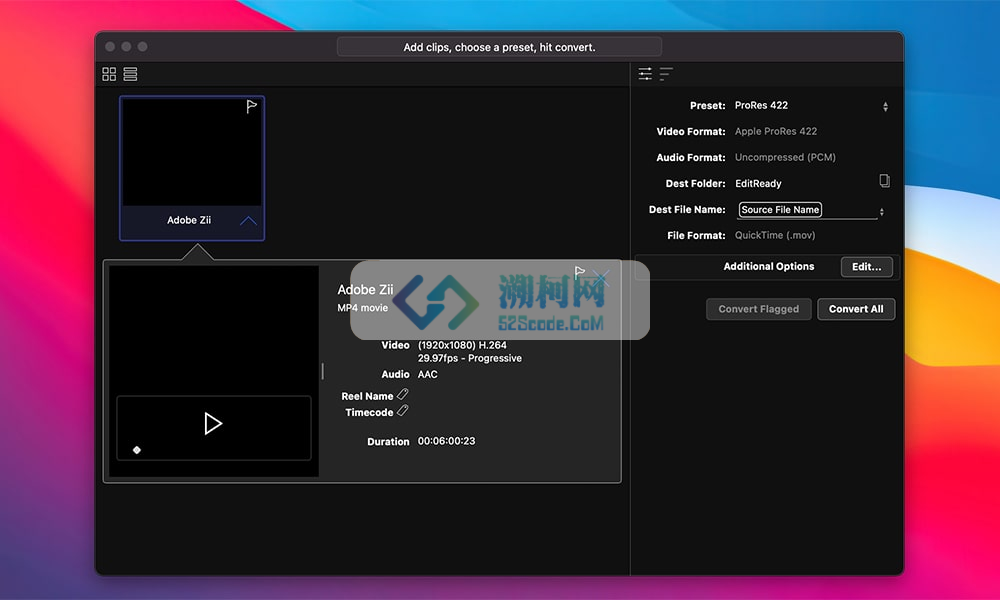Image resolution: width=1000 pixels, height=600 pixels.
Task: Click the EditReady dest folder name
Action: point(758,184)
